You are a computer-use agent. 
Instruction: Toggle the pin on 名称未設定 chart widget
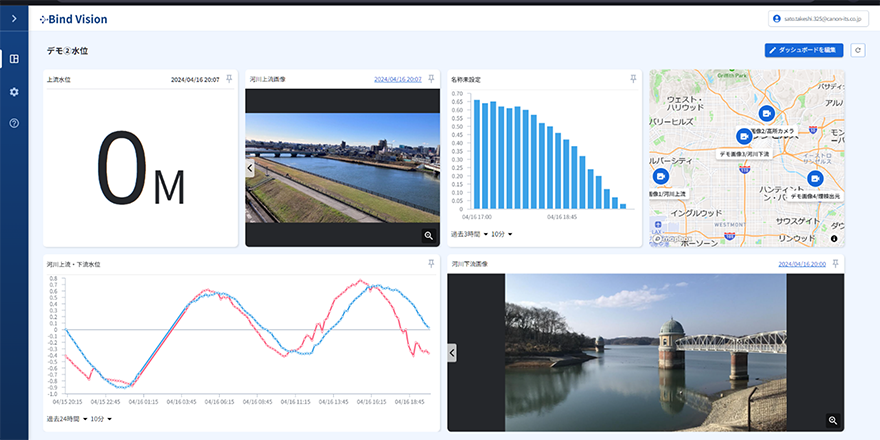632,78
